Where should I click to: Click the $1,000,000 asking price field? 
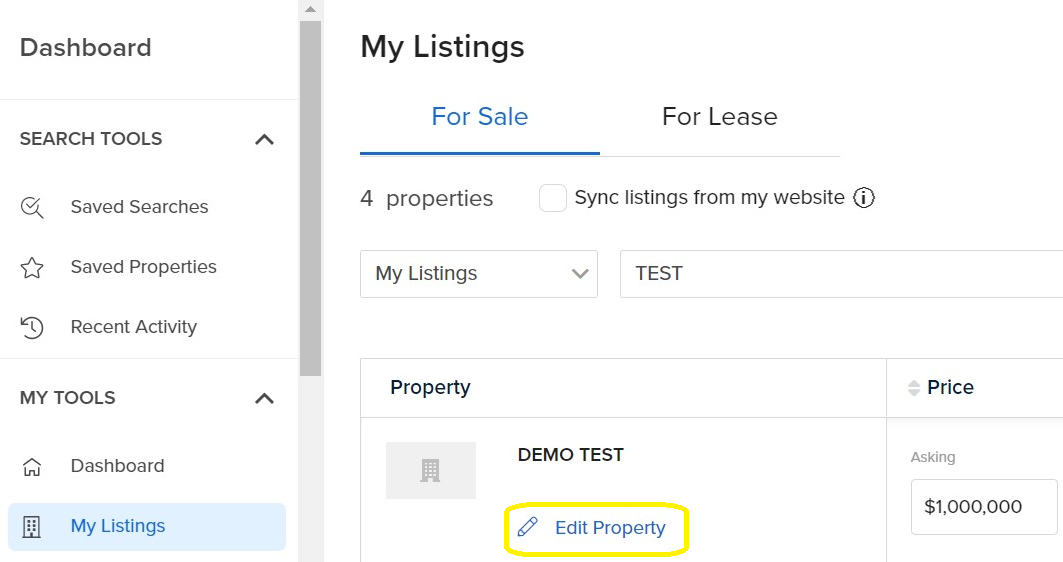(983, 507)
